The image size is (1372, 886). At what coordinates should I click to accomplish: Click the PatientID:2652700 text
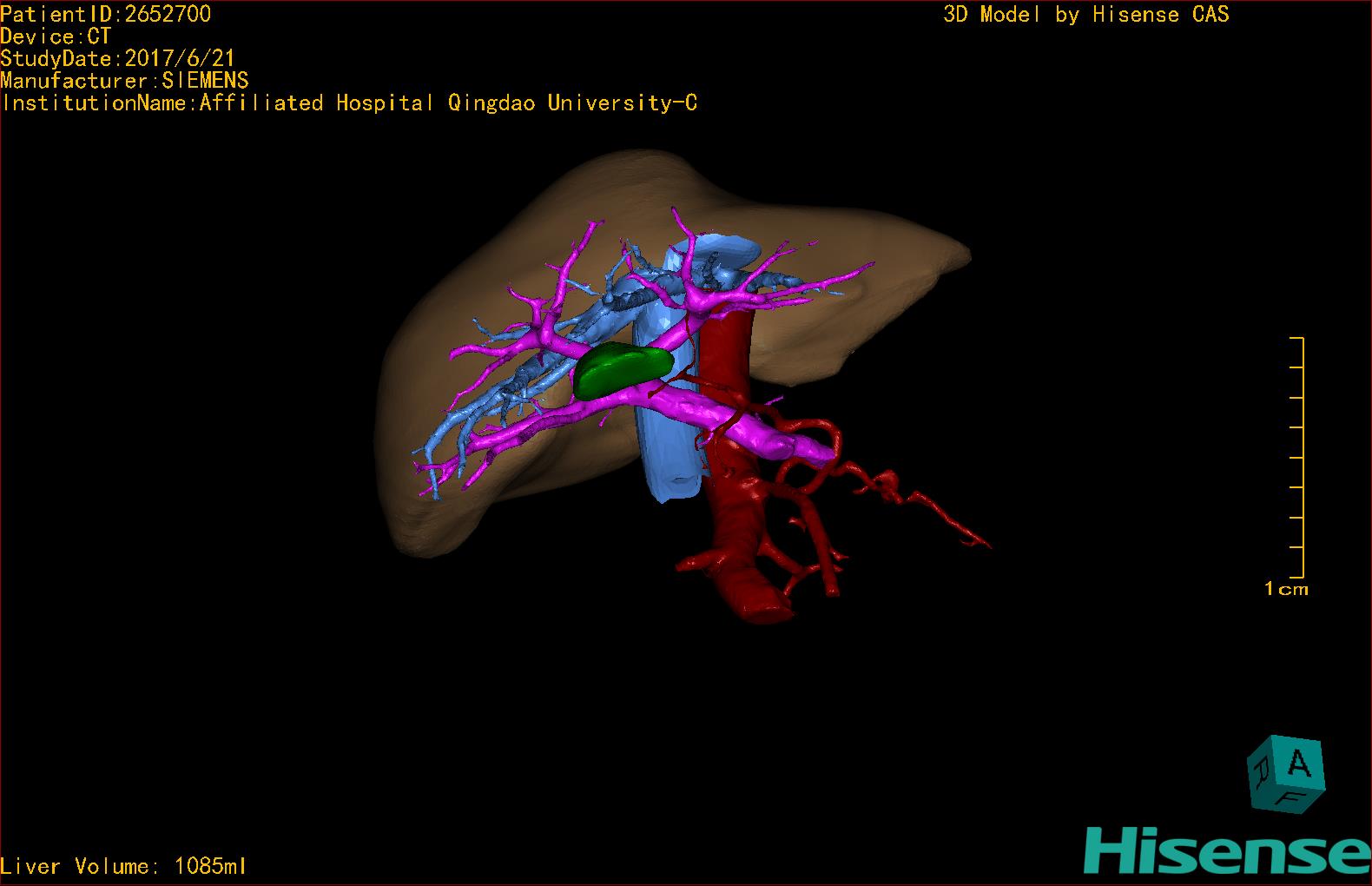coord(105,14)
